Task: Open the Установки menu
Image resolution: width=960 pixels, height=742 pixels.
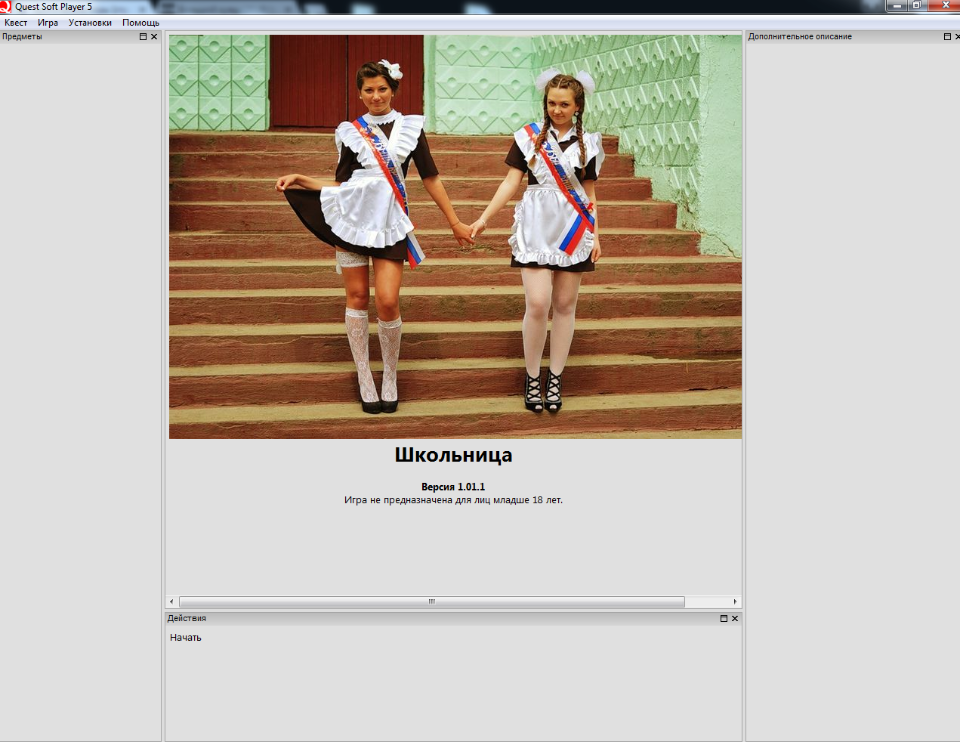Action: coord(90,23)
